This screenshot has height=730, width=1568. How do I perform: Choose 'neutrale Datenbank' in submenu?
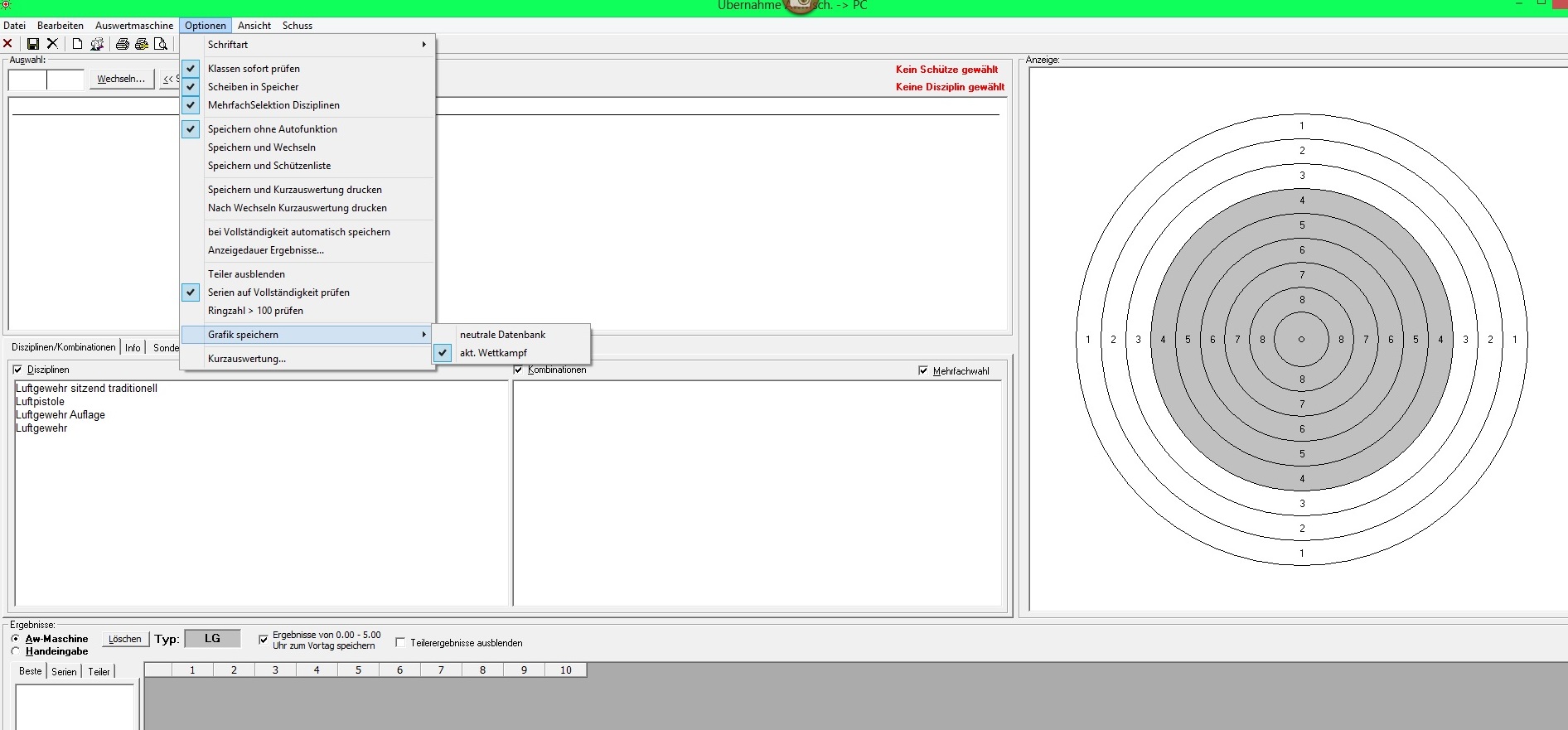click(x=502, y=335)
